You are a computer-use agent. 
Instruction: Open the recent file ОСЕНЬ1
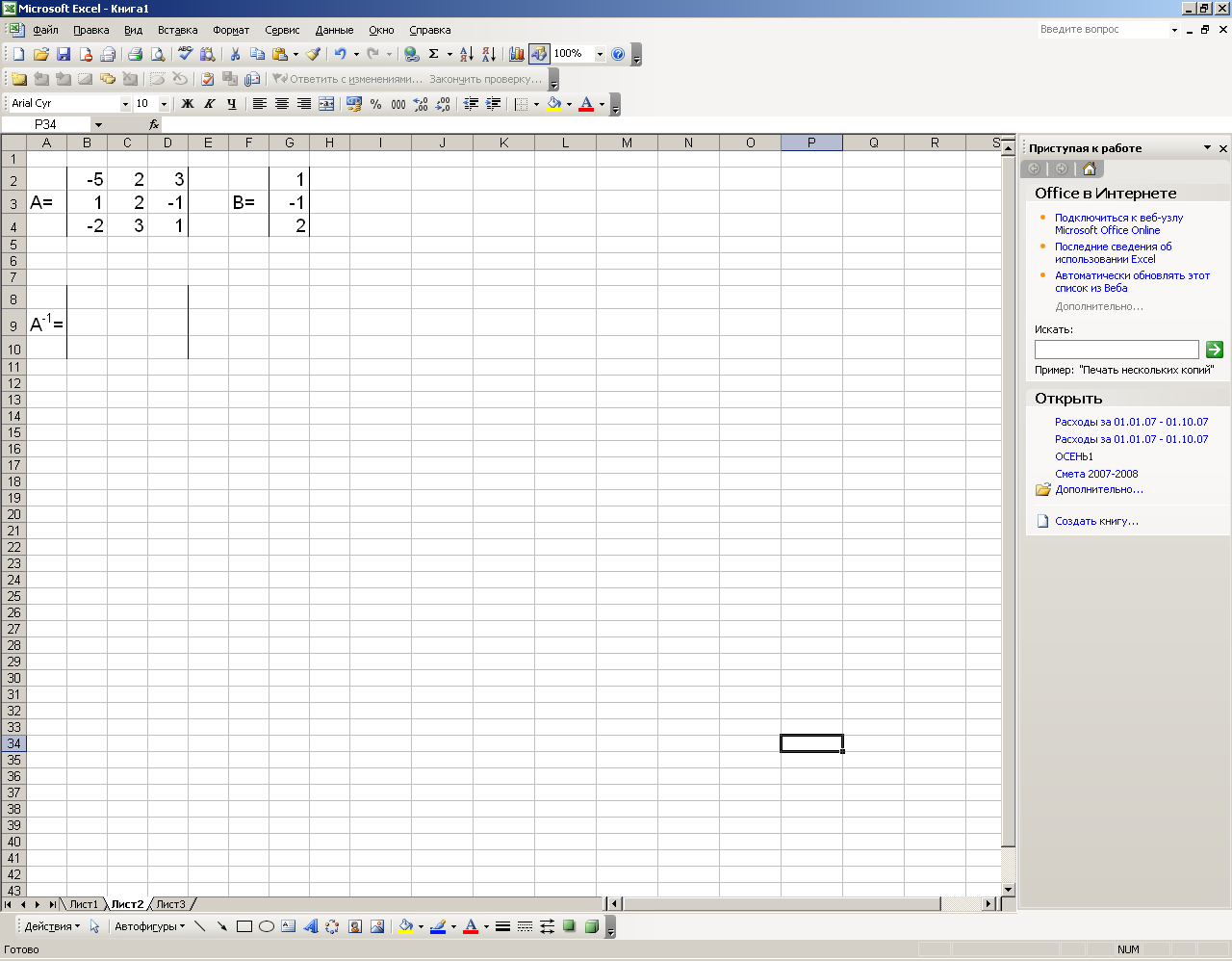1074,456
